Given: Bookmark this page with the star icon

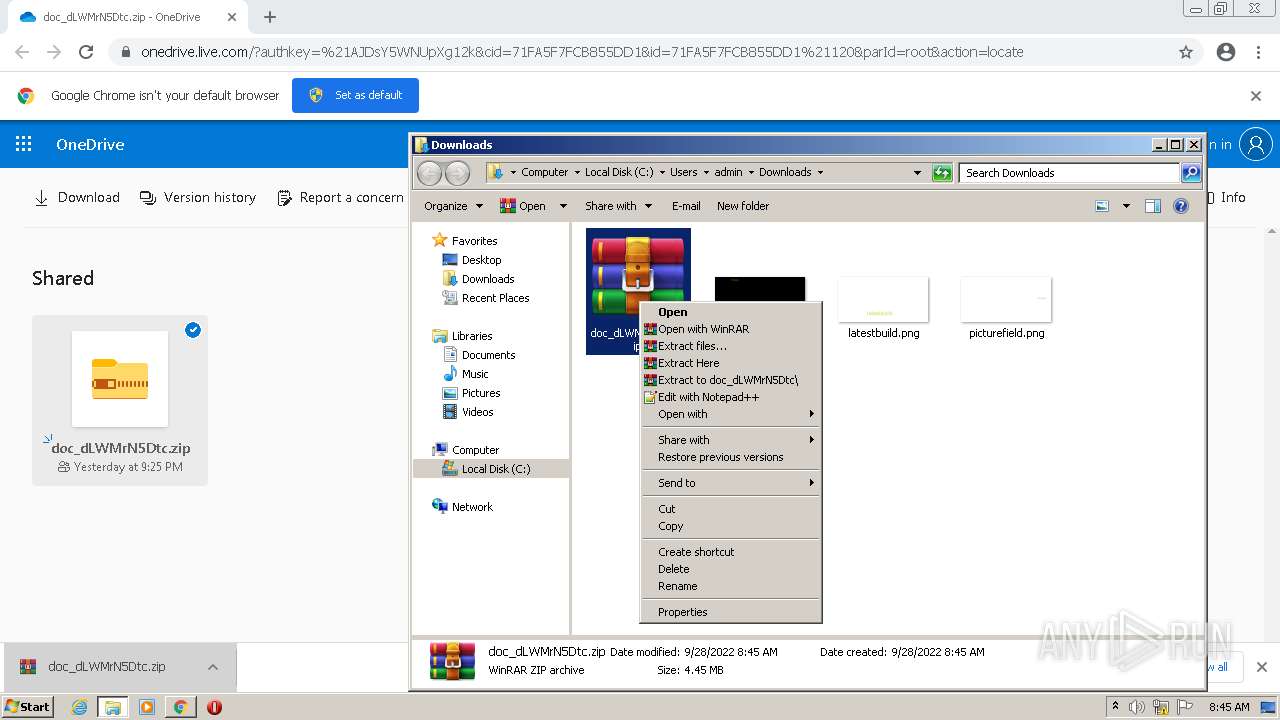Looking at the screenshot, I should [x=1186, y=52].
